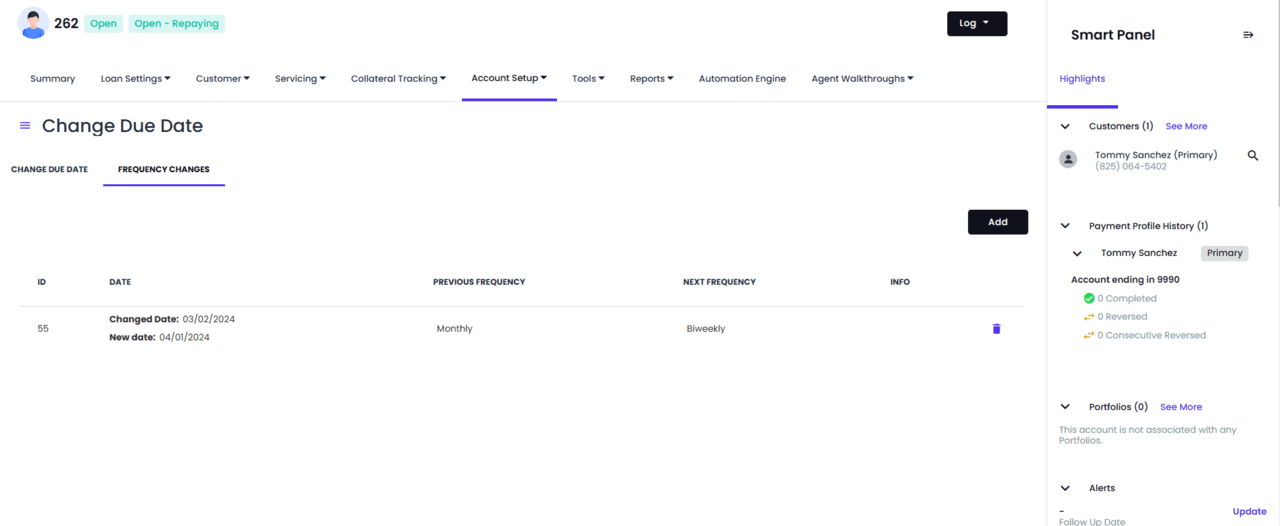The image size is (1280, 526).
Task: Click Tommy Sanchez's customer profile icon
Action: click(1068, 159)
